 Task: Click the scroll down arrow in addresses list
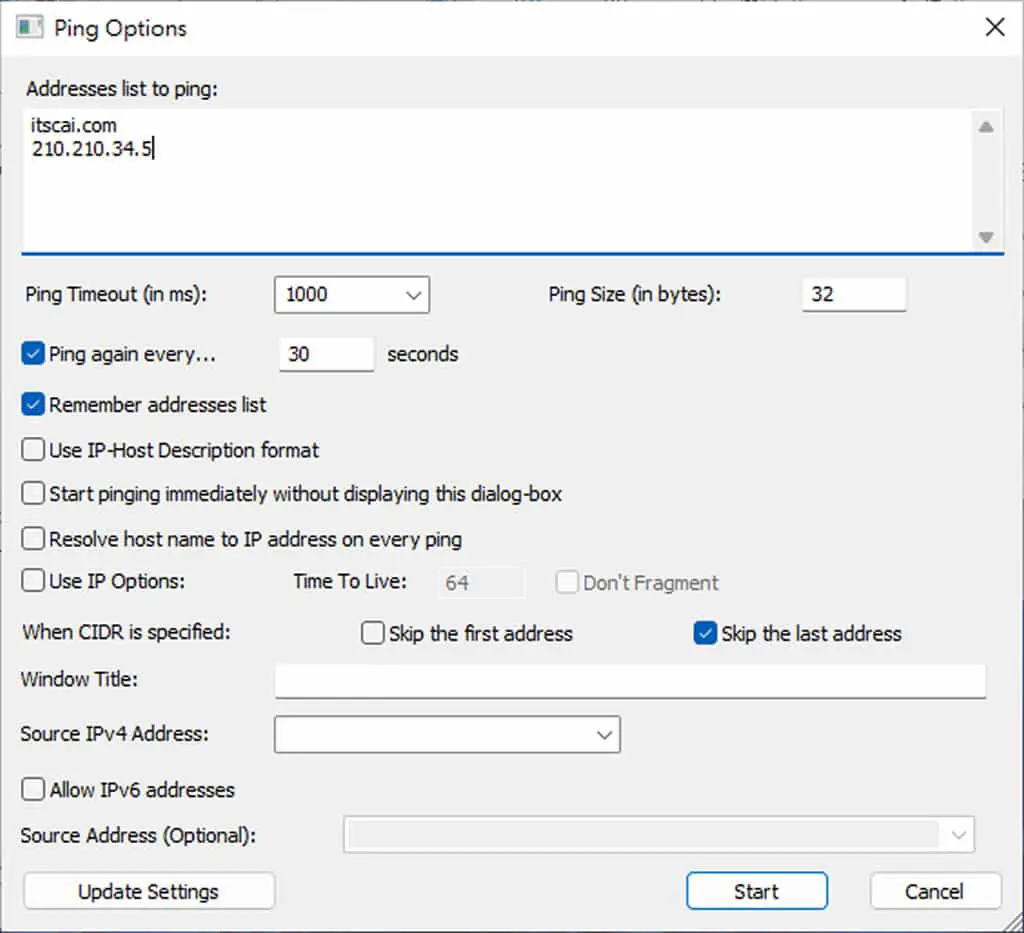click(986, 236)
